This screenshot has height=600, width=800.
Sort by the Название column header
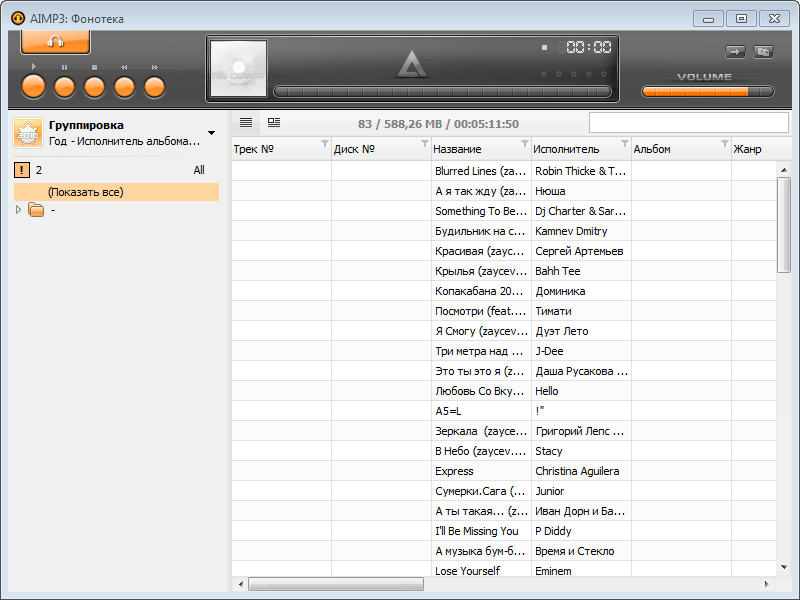482,149
